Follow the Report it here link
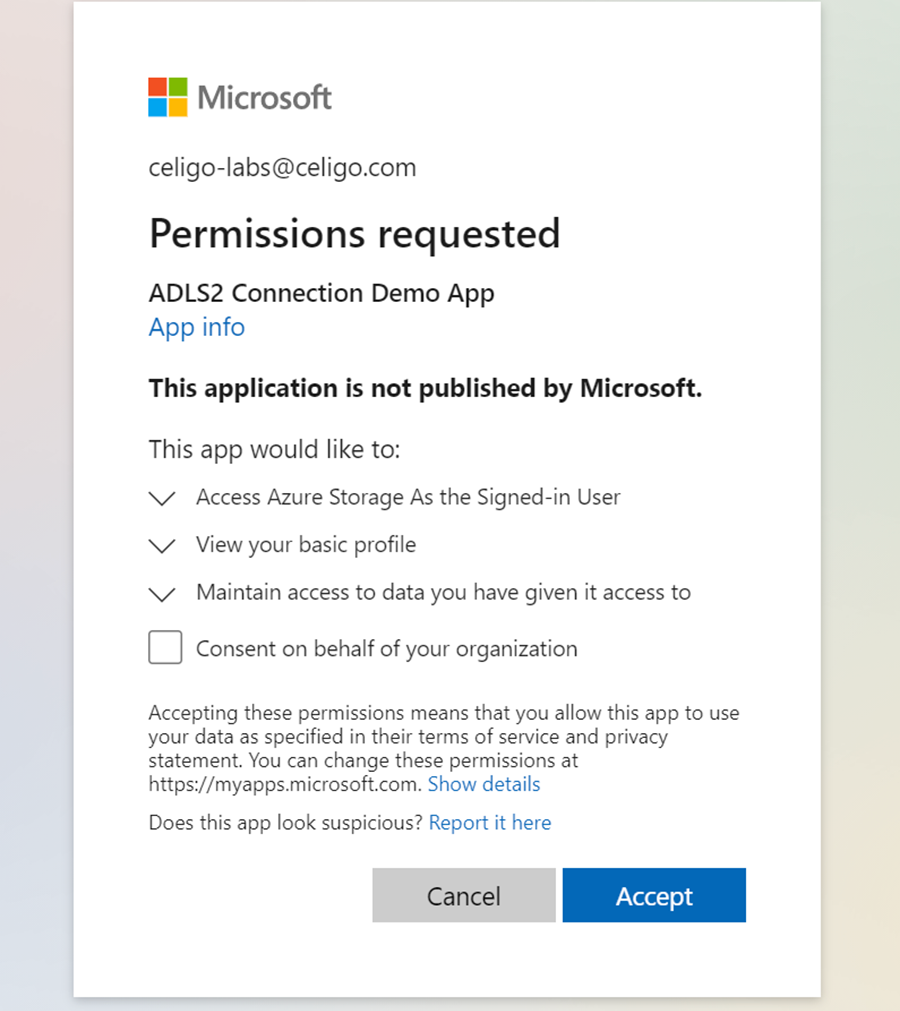The height and width of the screenshot is (1011, 900). point(490,823)
